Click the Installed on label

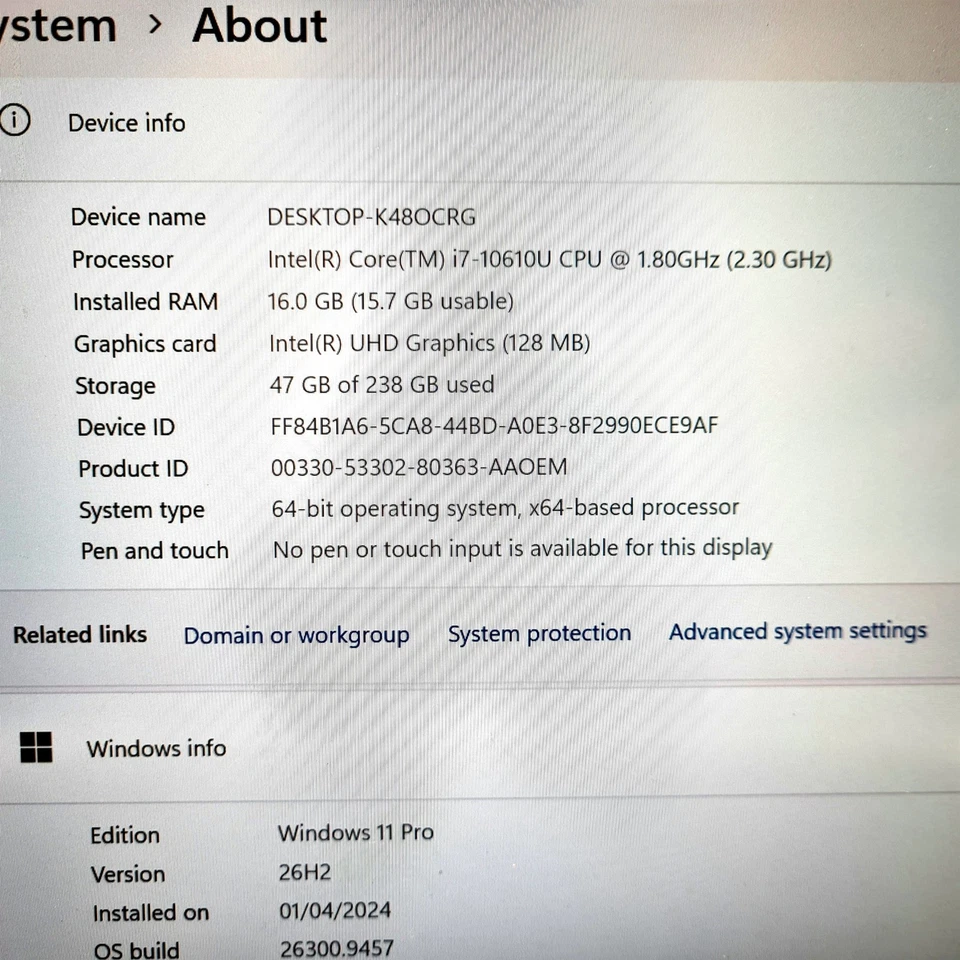tap(151, 913)
